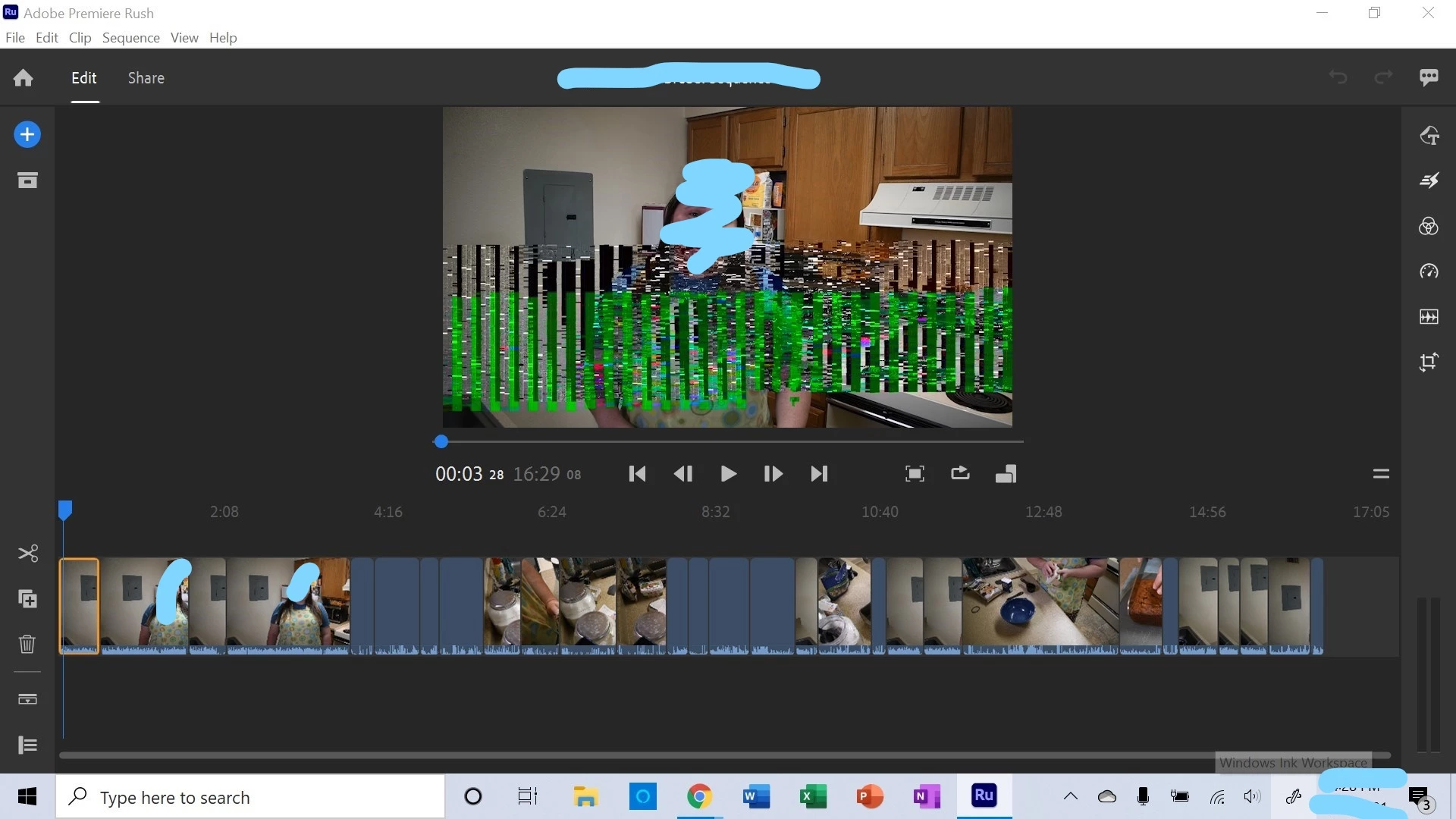Image resolution: width=1456 pixels, height=819 pixels.
Task: Open the Audio panel icon
Action: 1429,317
